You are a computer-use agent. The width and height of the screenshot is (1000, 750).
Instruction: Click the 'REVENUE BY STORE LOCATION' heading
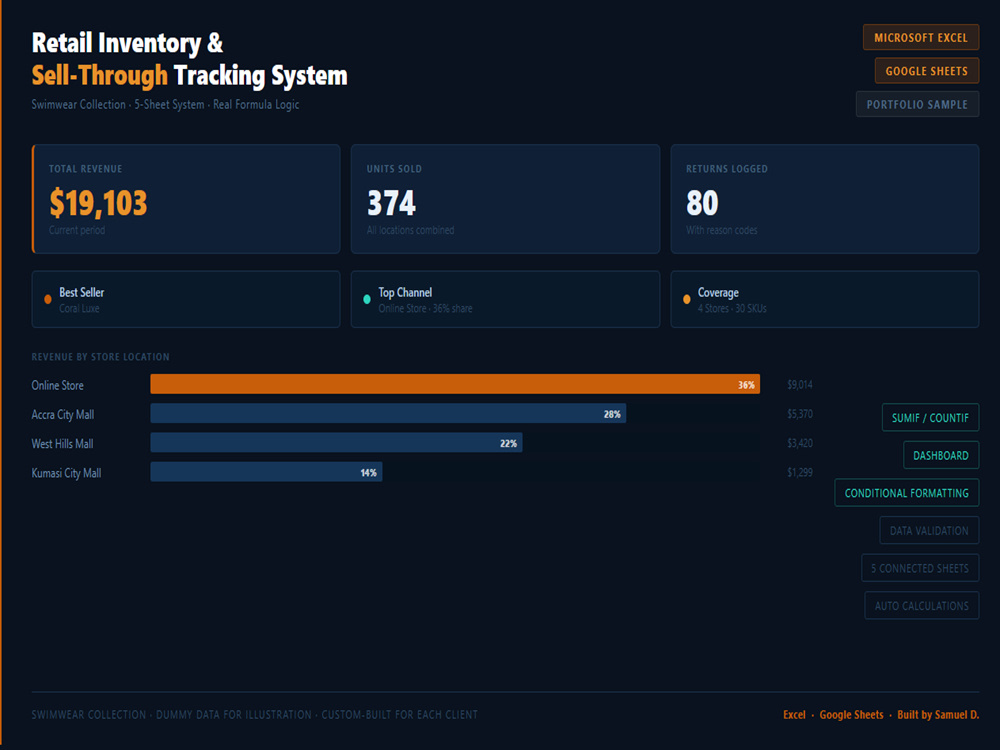[101, 357]
